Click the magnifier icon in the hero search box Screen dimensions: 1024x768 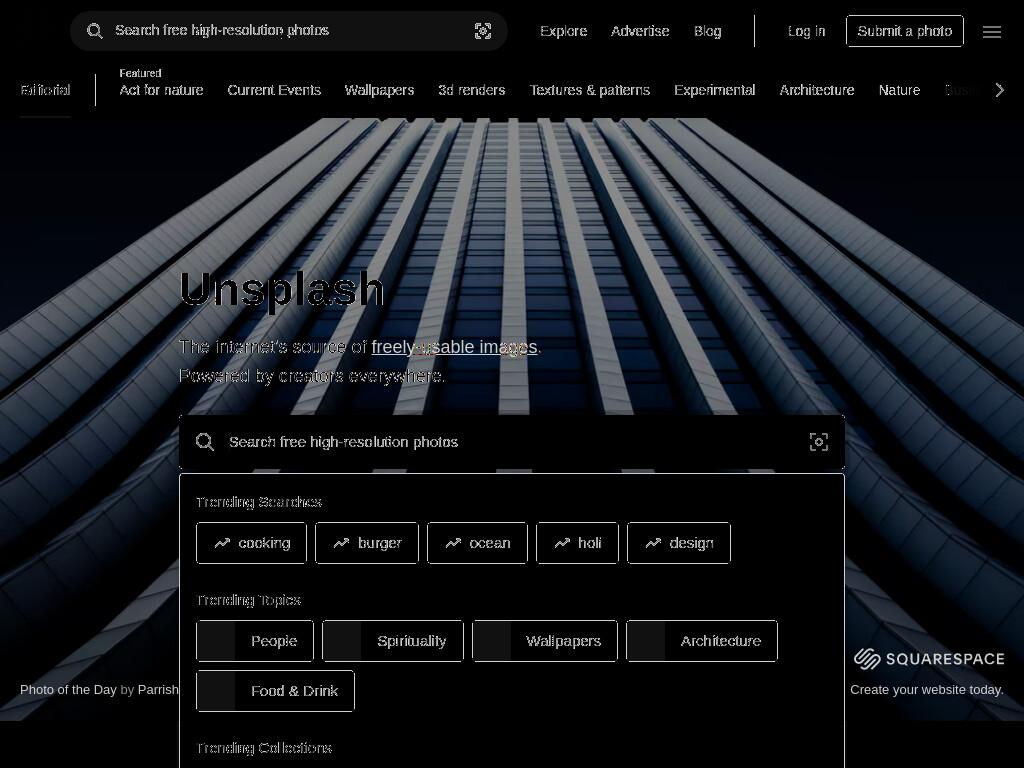click(x=205, y=442)
